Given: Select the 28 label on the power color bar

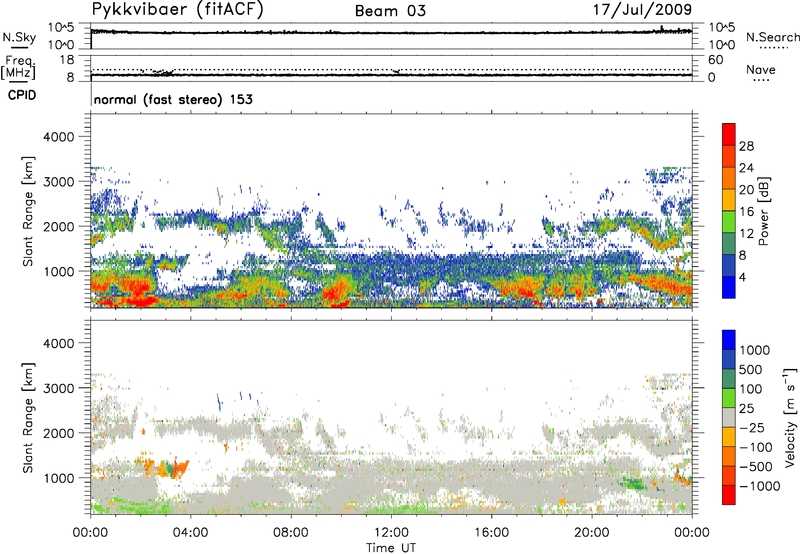Looking at the screenshot, I should pos(746,146).
